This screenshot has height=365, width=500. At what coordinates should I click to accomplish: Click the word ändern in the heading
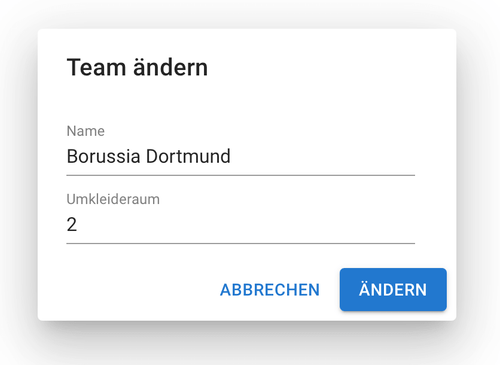click(170, 67)
